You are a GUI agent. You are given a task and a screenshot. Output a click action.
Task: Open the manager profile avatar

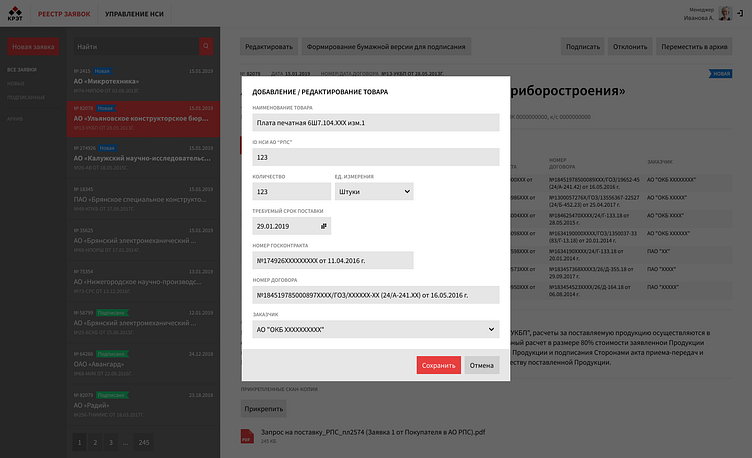[725, 13]
